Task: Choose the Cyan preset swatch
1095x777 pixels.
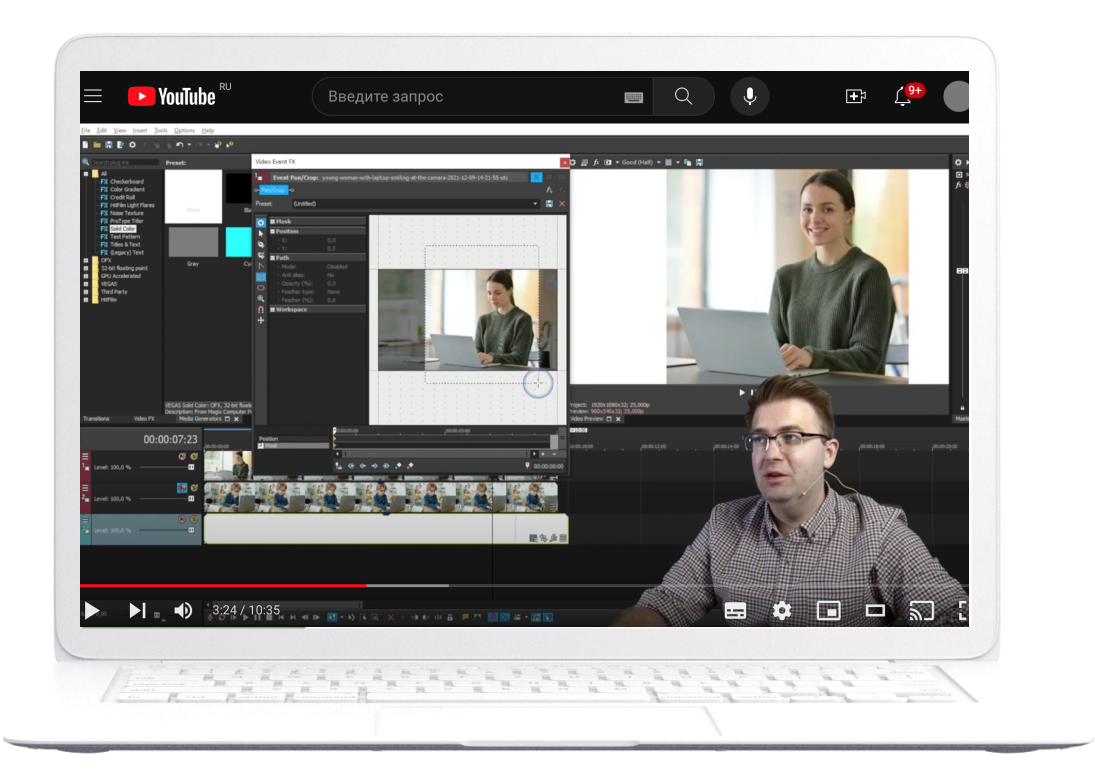Action: point(239,242)
